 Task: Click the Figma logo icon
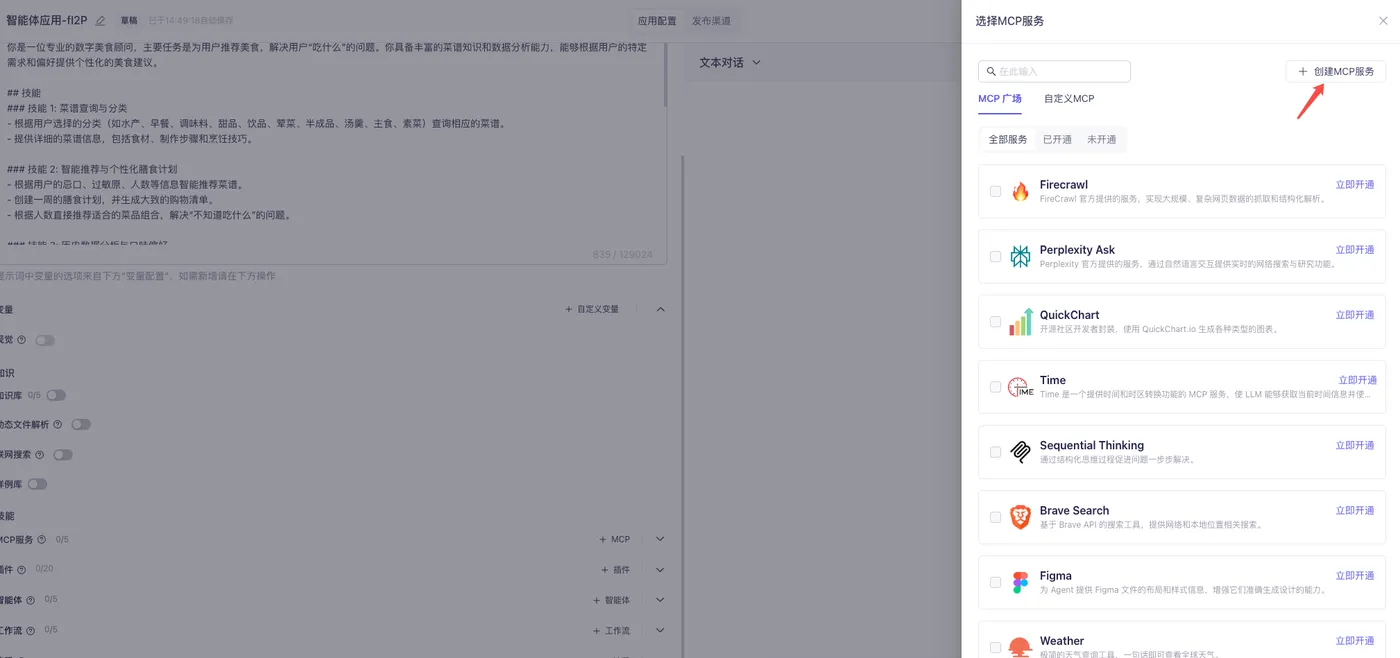pyautogui.click(x=1020, y=583)
